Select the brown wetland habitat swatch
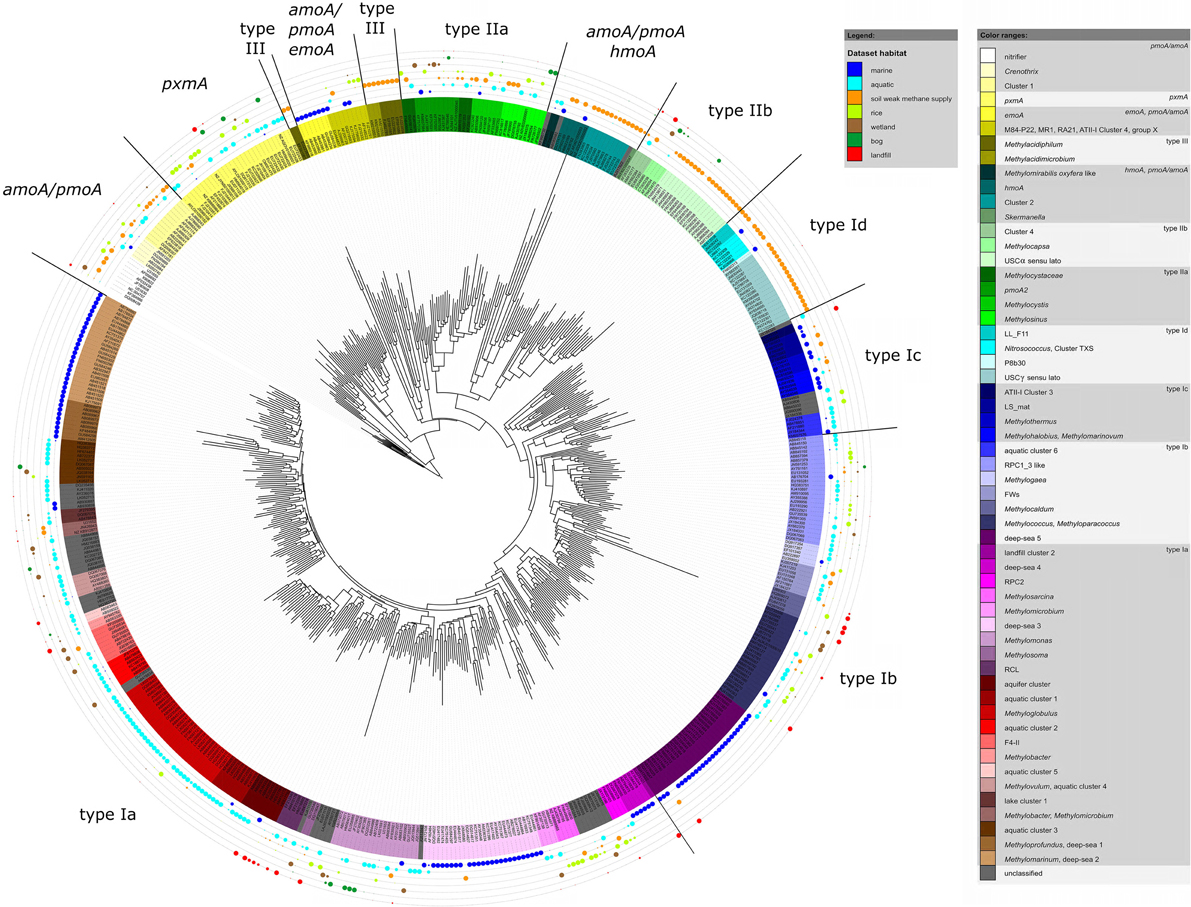This screenshot has width=1191, height=907. click(x=855, y=126)
